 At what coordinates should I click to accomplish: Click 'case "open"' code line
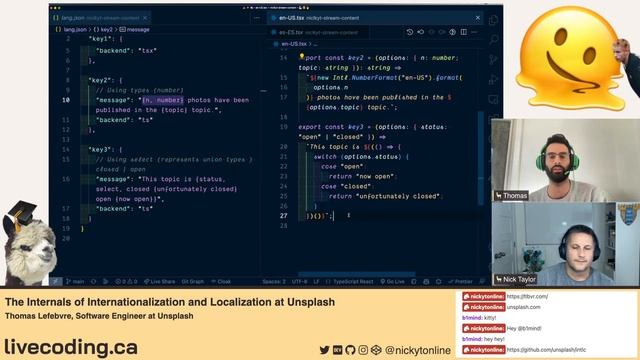coord(342,167)
